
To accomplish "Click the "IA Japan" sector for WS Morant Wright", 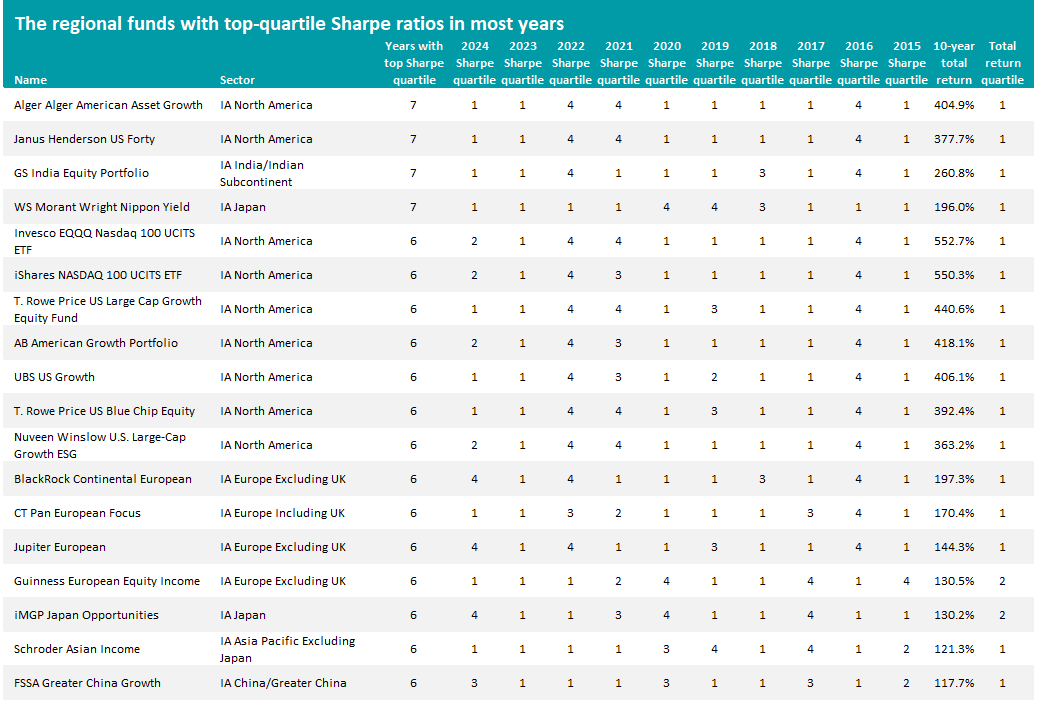I will [243, 207].
